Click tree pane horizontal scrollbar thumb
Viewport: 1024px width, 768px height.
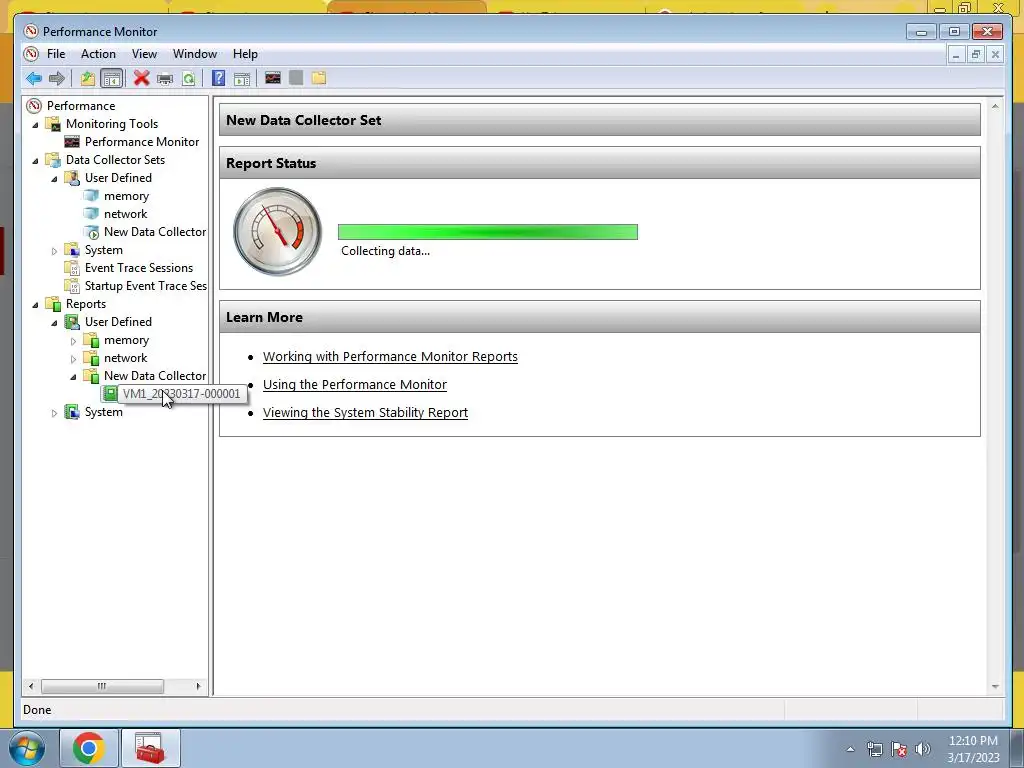point(103,686)
